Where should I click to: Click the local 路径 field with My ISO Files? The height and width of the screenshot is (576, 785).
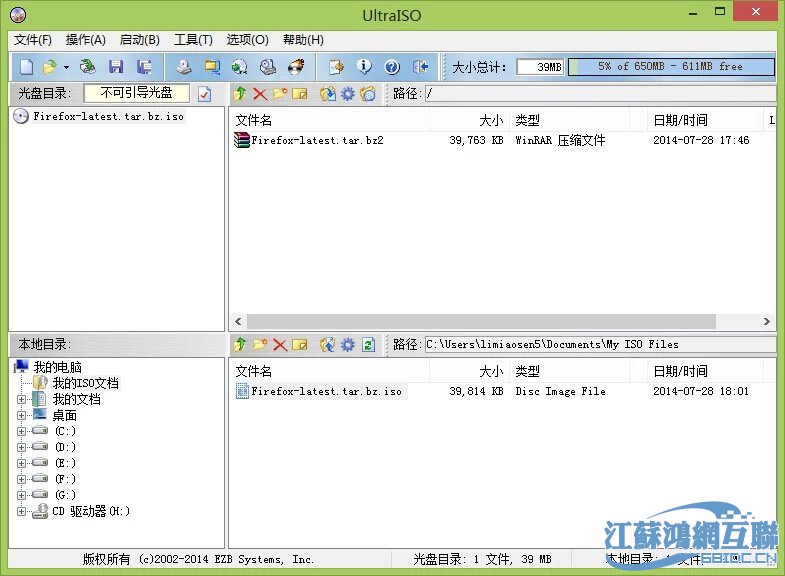click(600, 344)
